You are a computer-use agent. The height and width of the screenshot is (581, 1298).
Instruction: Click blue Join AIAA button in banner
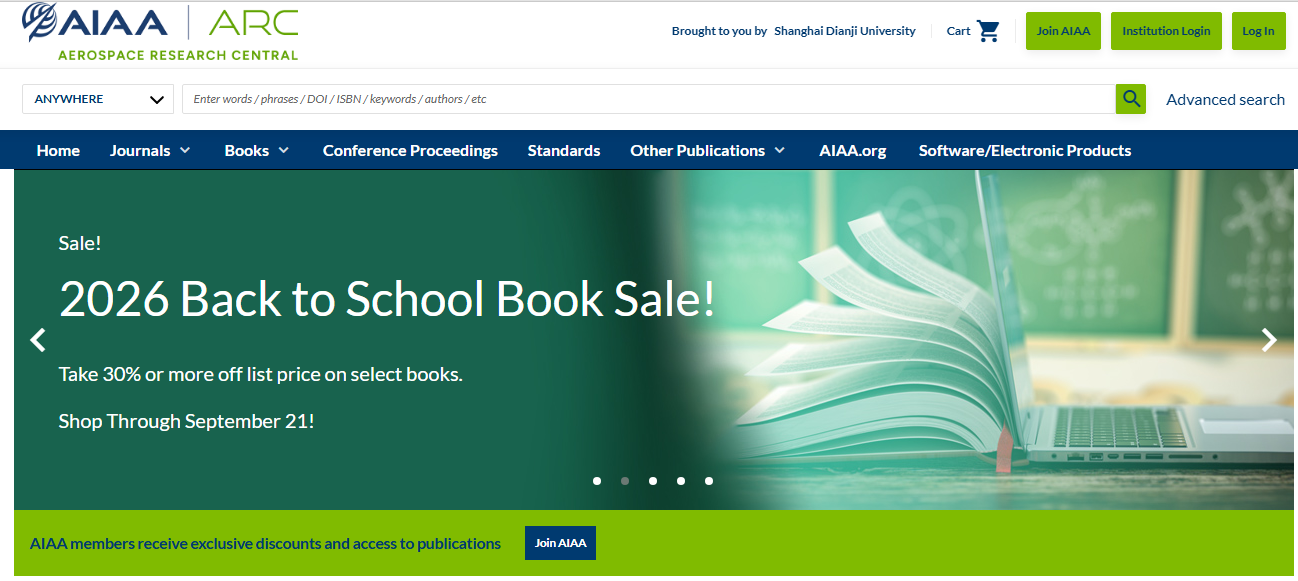point(560,543)
